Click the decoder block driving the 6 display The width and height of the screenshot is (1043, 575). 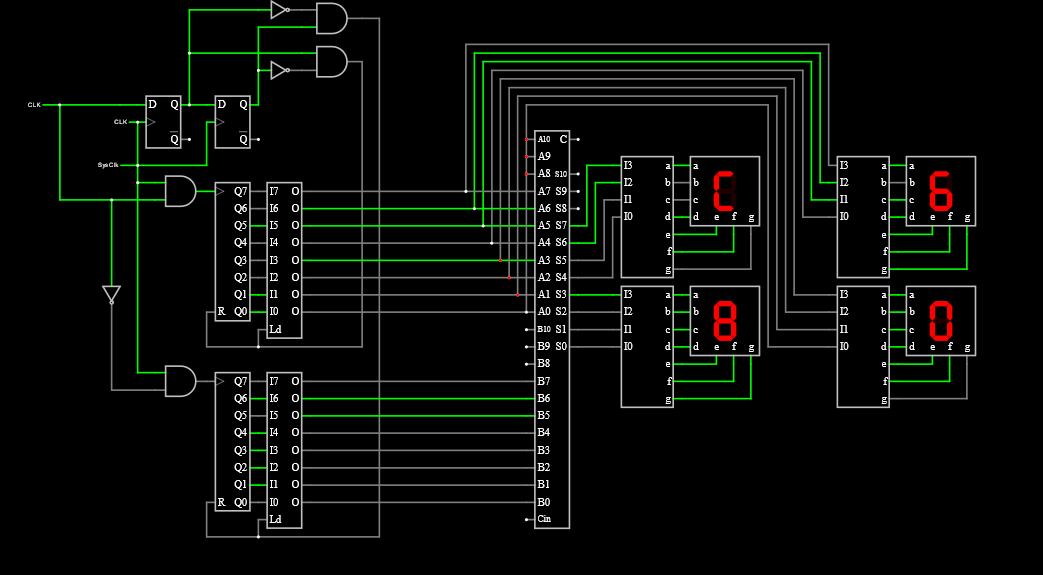point(863,216)
